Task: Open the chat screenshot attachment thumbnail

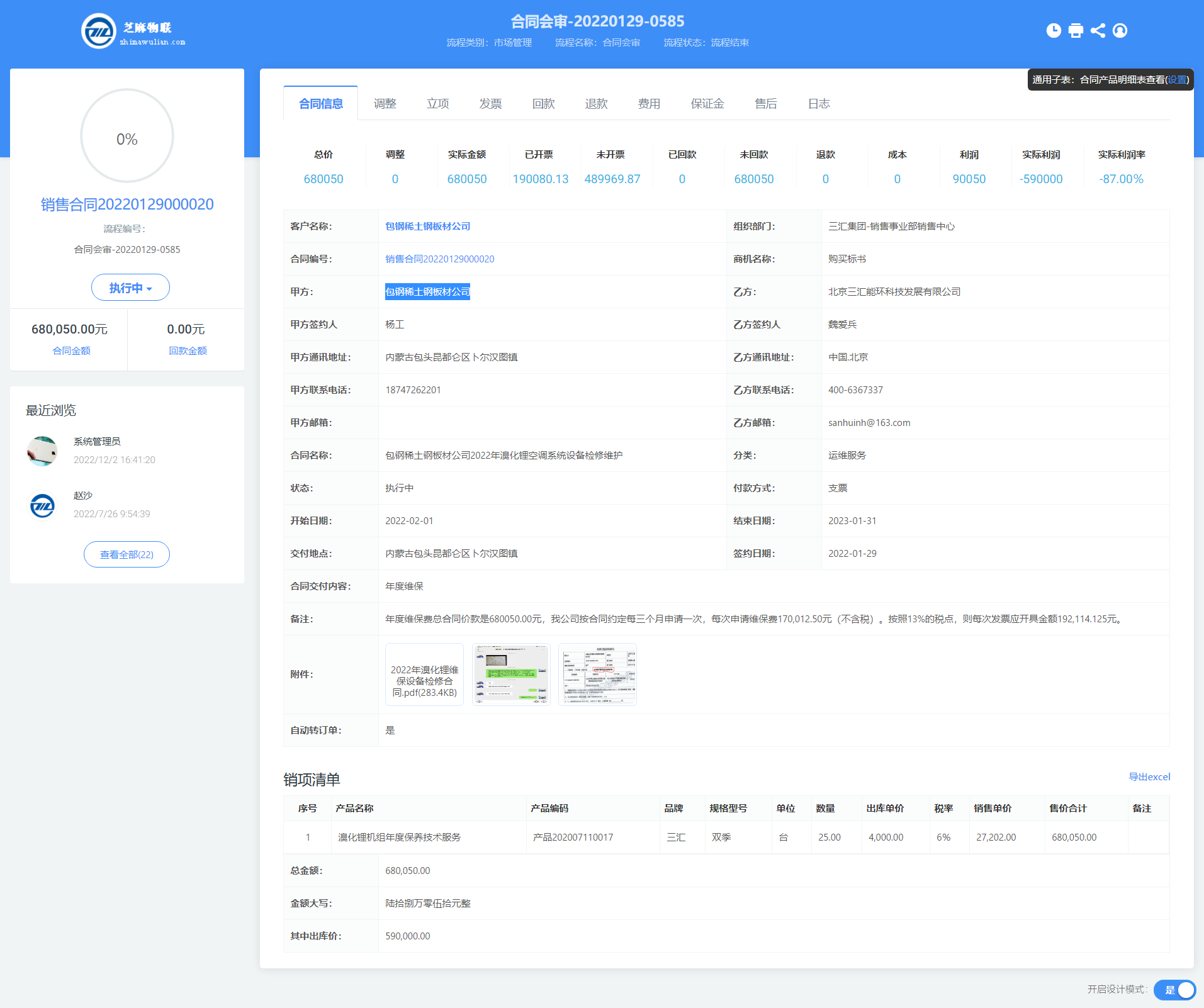Action: (x=511, y=675)
